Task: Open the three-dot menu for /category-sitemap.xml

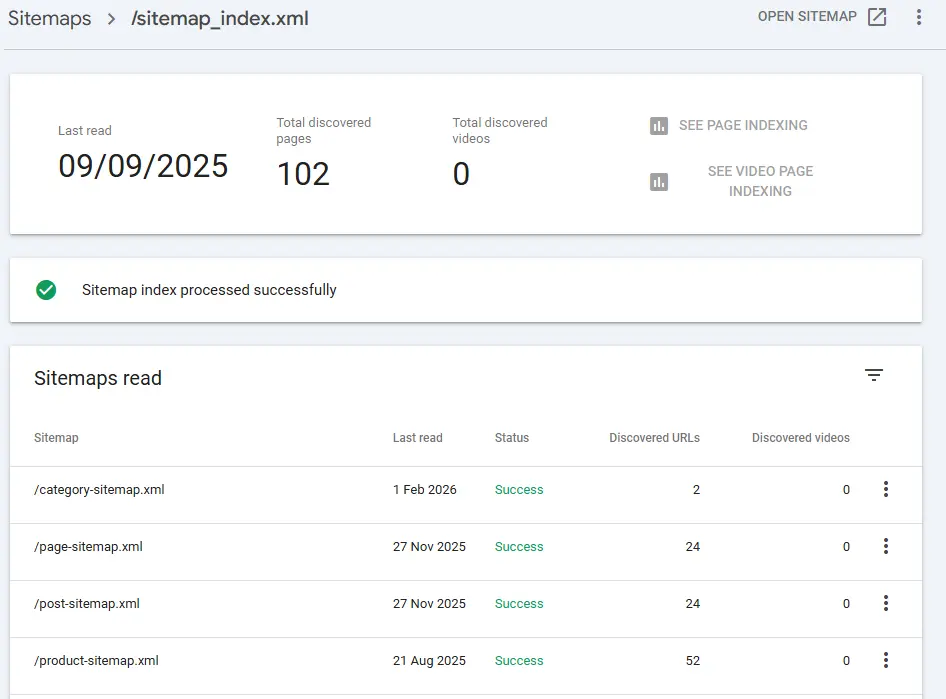Action: point(886,490)
